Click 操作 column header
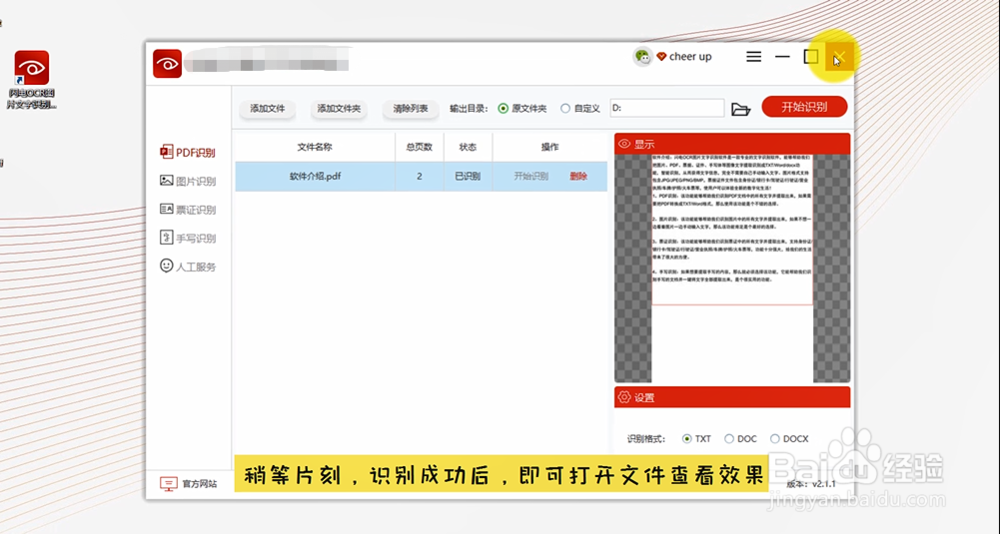This screenshot has width=1000, height=534. pyautogui.click(x=550, y=147)
